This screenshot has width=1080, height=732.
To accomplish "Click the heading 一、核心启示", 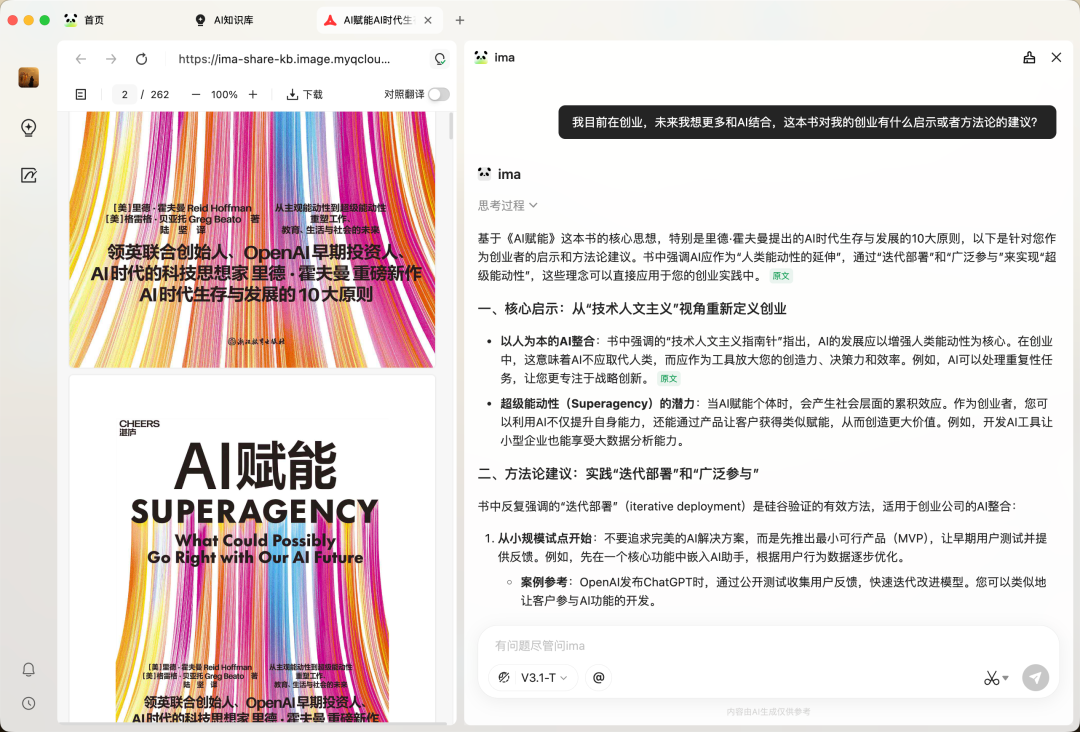I will pos(632,309).
